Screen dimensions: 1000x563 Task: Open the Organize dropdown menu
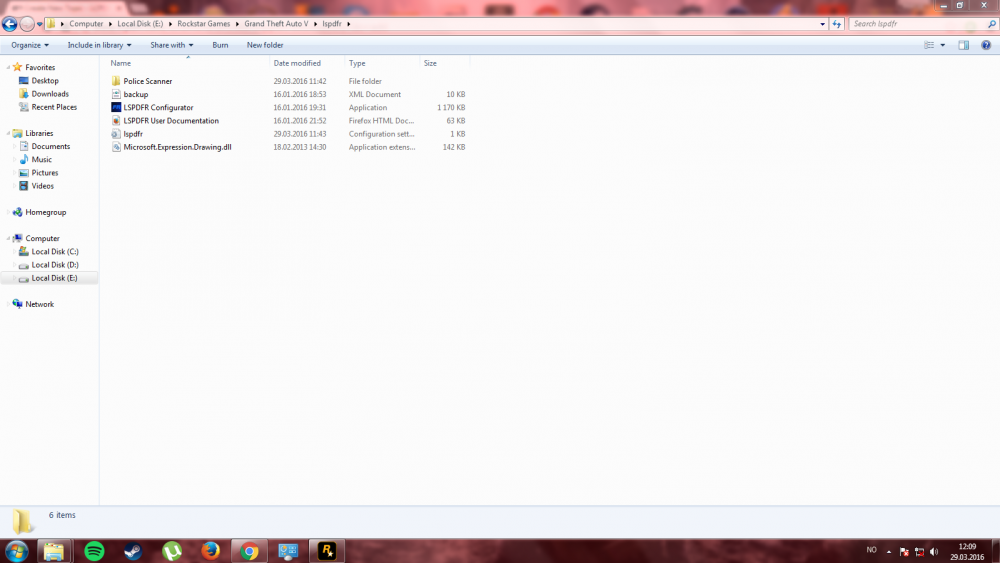(x=30, y=45)
